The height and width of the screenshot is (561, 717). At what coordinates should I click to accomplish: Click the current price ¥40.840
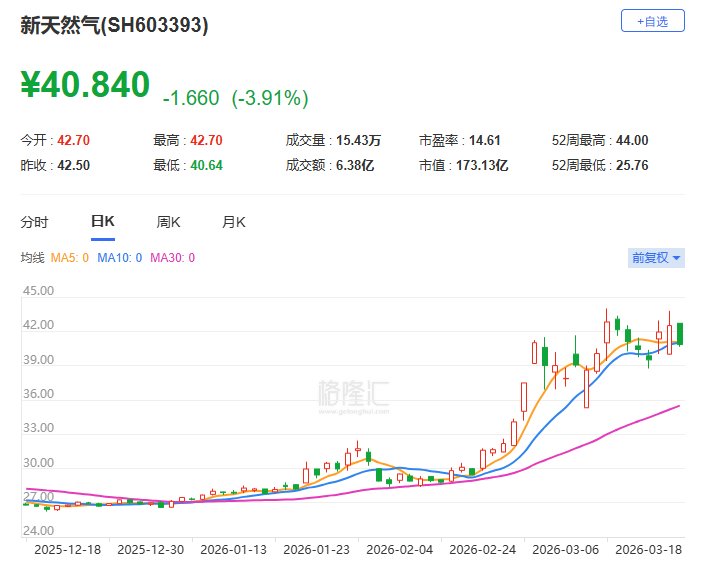pyautogui.click(x=85, y=85)
